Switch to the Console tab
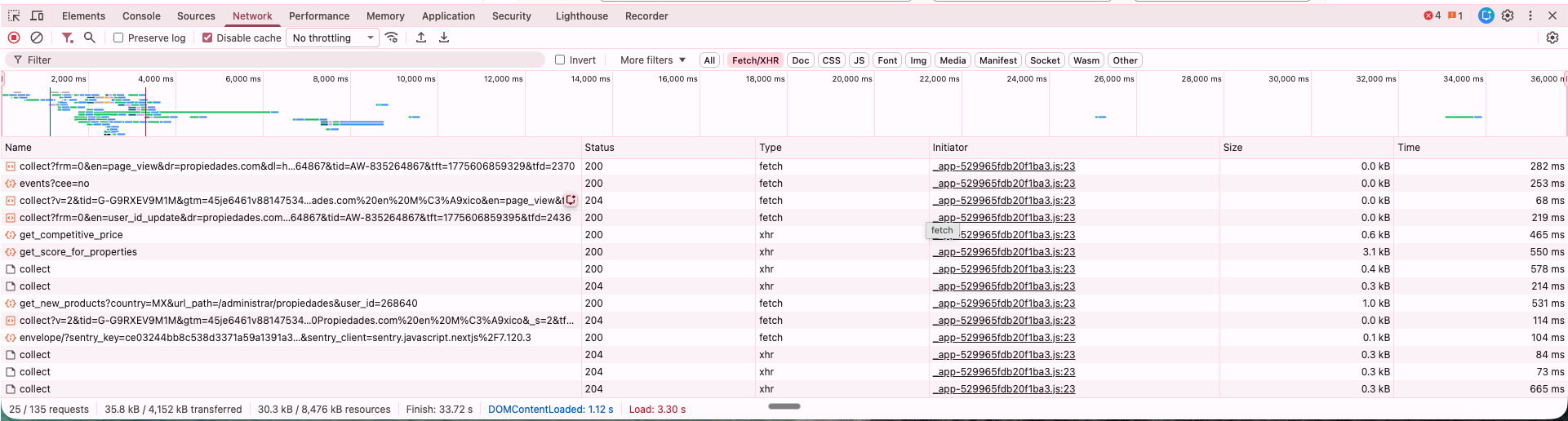The image size is (1568, 421). pyautogui.click(x=141, y=16)
